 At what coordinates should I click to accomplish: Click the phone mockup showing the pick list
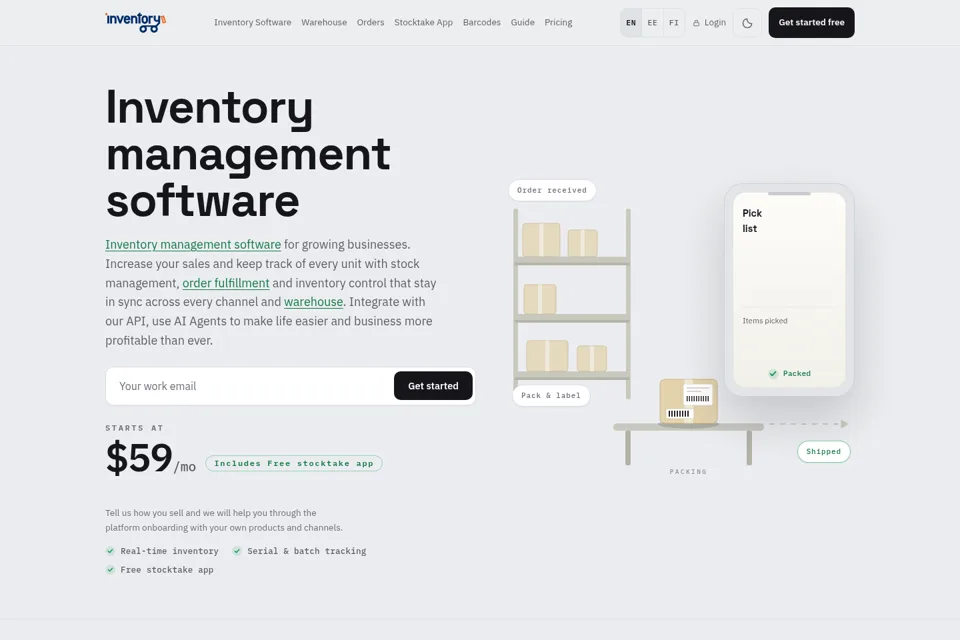click(789, 290)
